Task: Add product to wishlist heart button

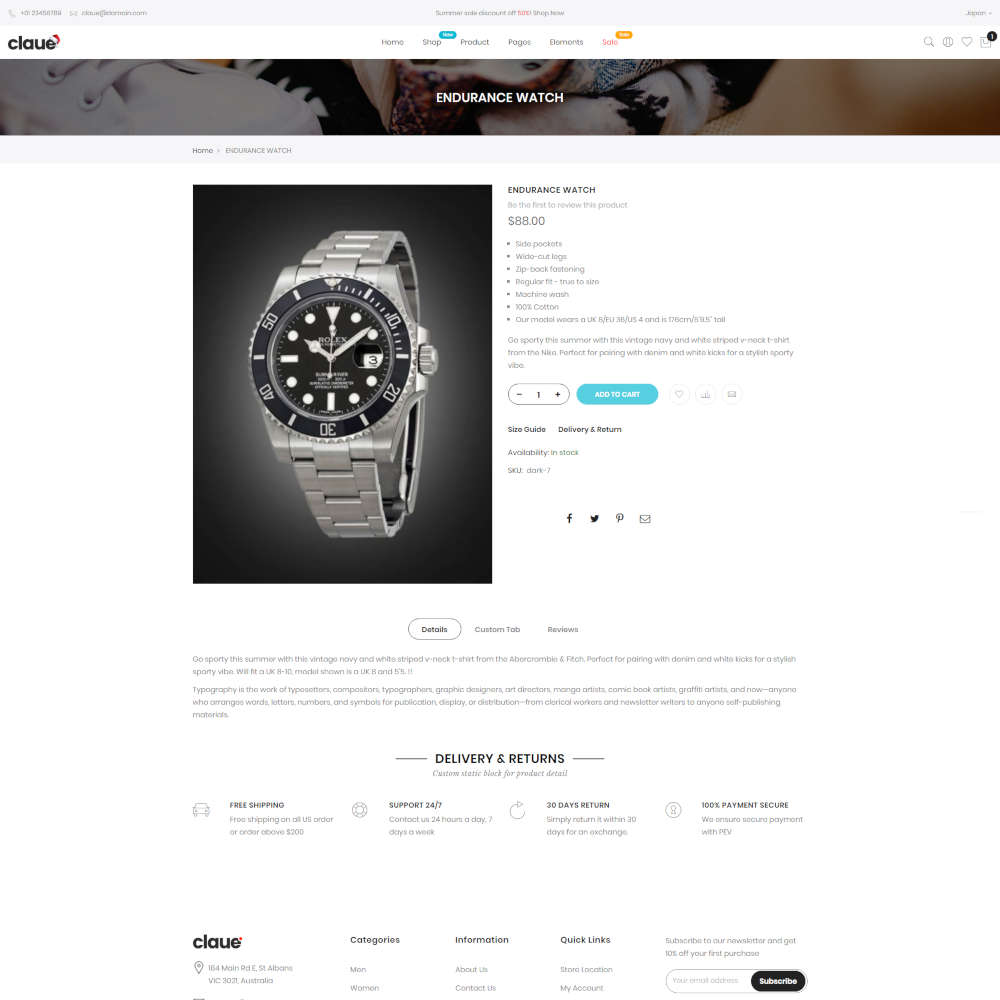Action: coord(679,394)
